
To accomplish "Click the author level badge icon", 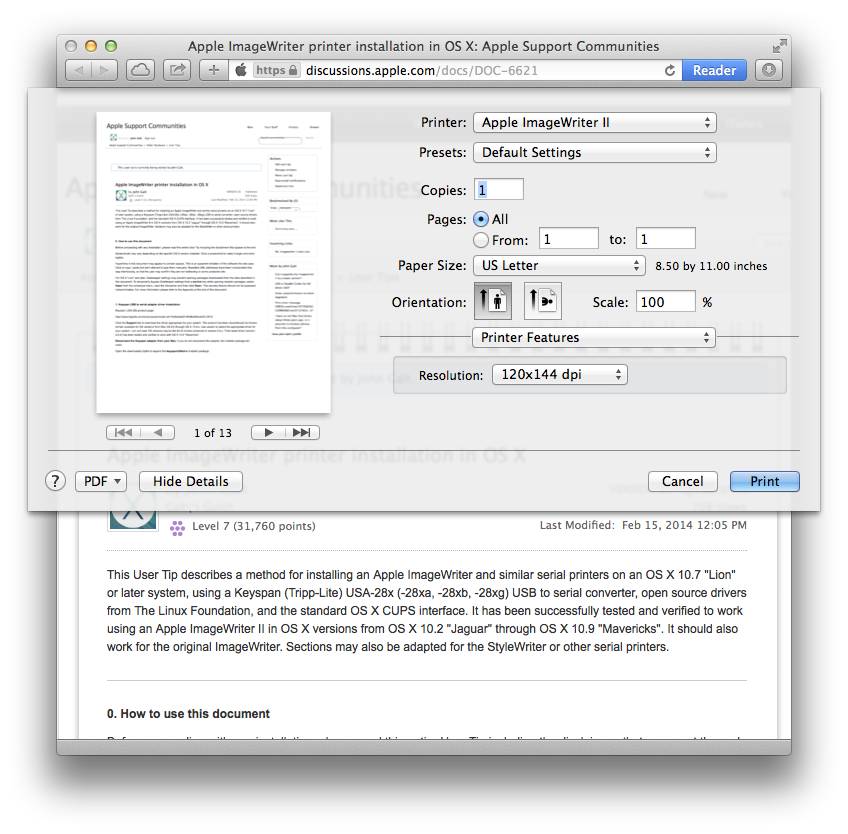I will (x=177, y=528).
